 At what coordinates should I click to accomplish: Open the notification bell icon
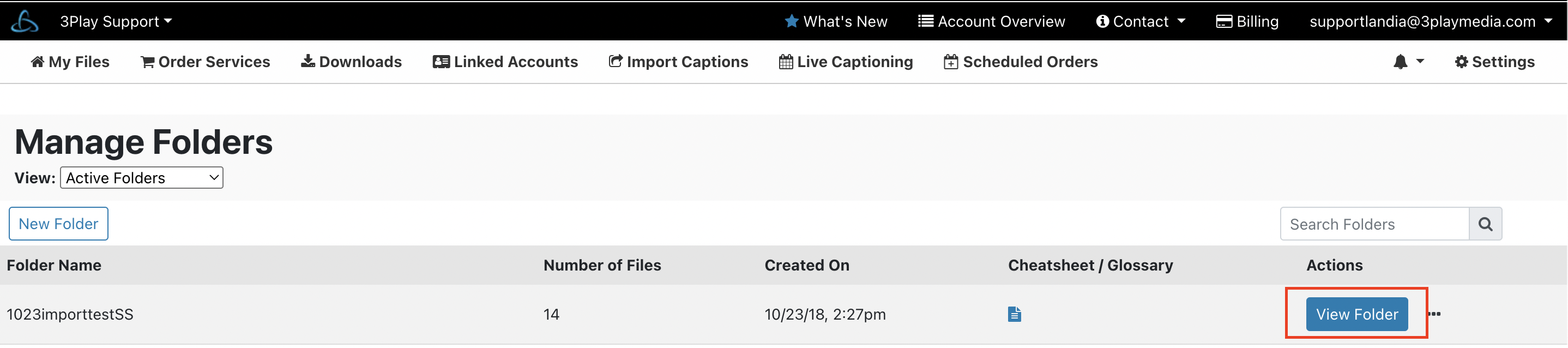pos(1400,62)
